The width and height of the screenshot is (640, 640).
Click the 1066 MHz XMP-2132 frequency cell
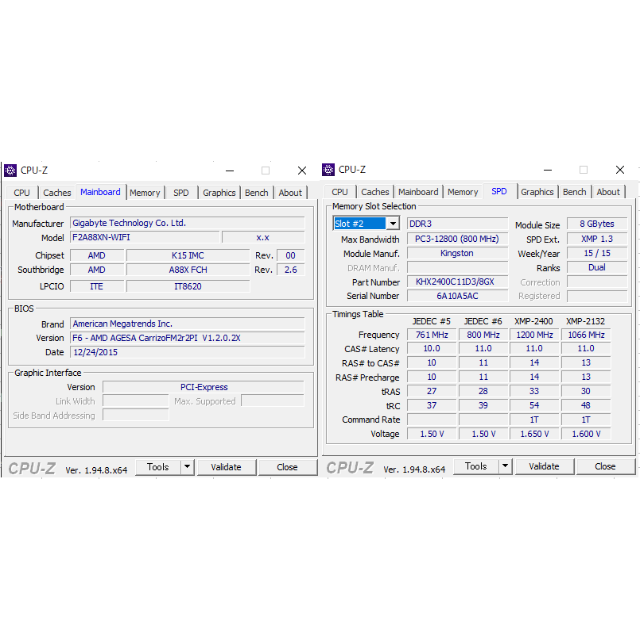point(586,335)
